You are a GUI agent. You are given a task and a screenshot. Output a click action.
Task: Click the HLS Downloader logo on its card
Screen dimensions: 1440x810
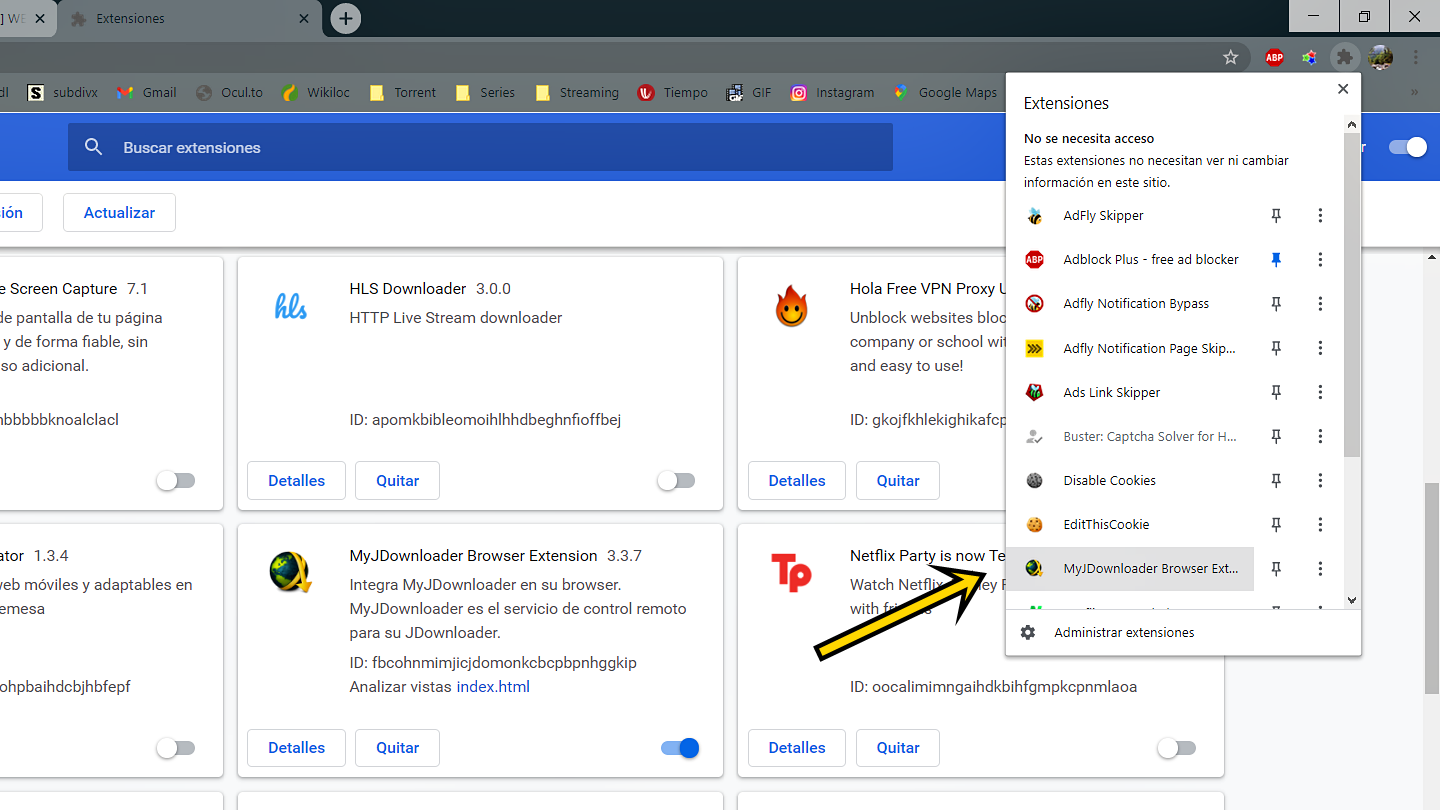291,307
